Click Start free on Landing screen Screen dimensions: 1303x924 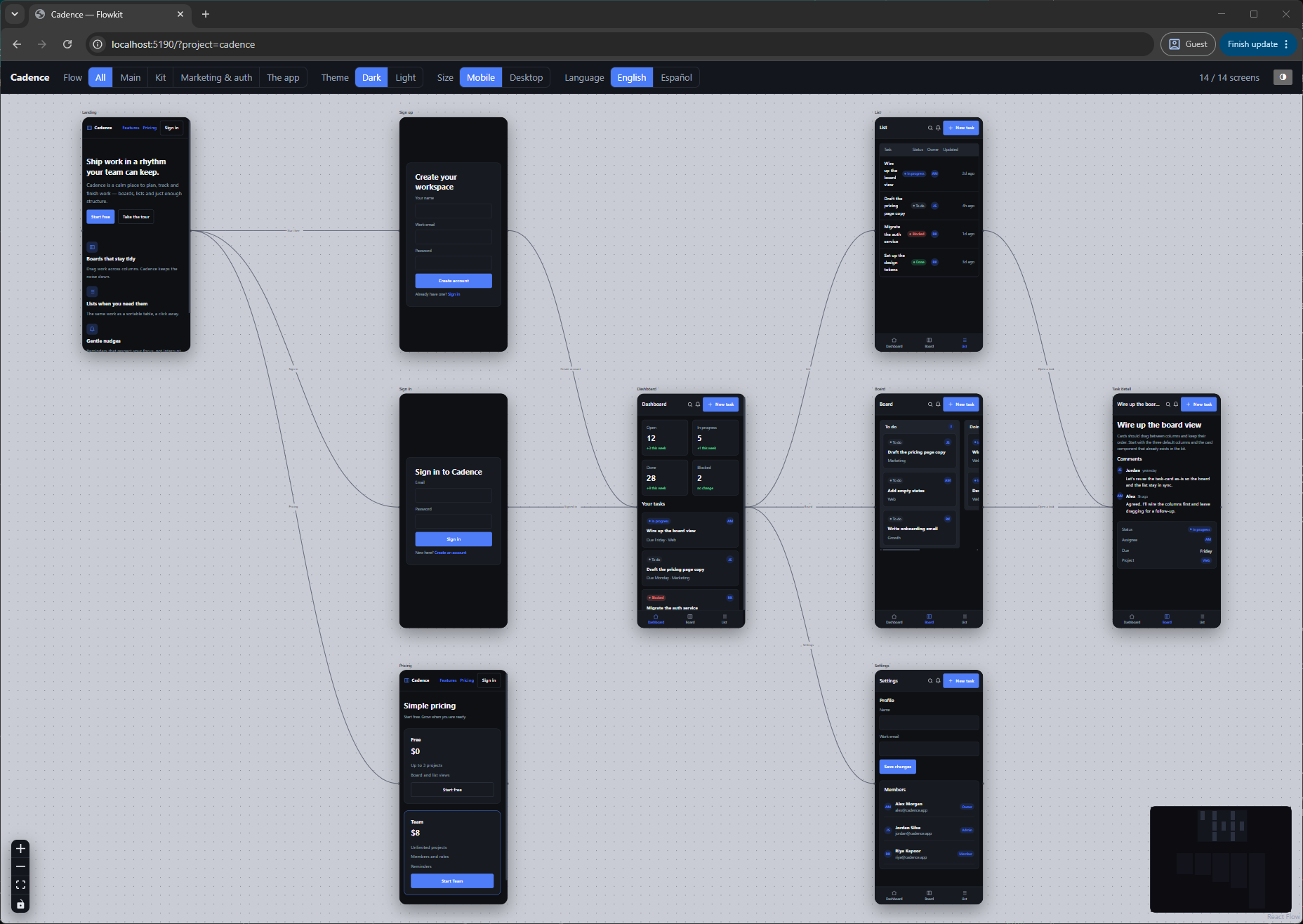[x=100, y=217]
